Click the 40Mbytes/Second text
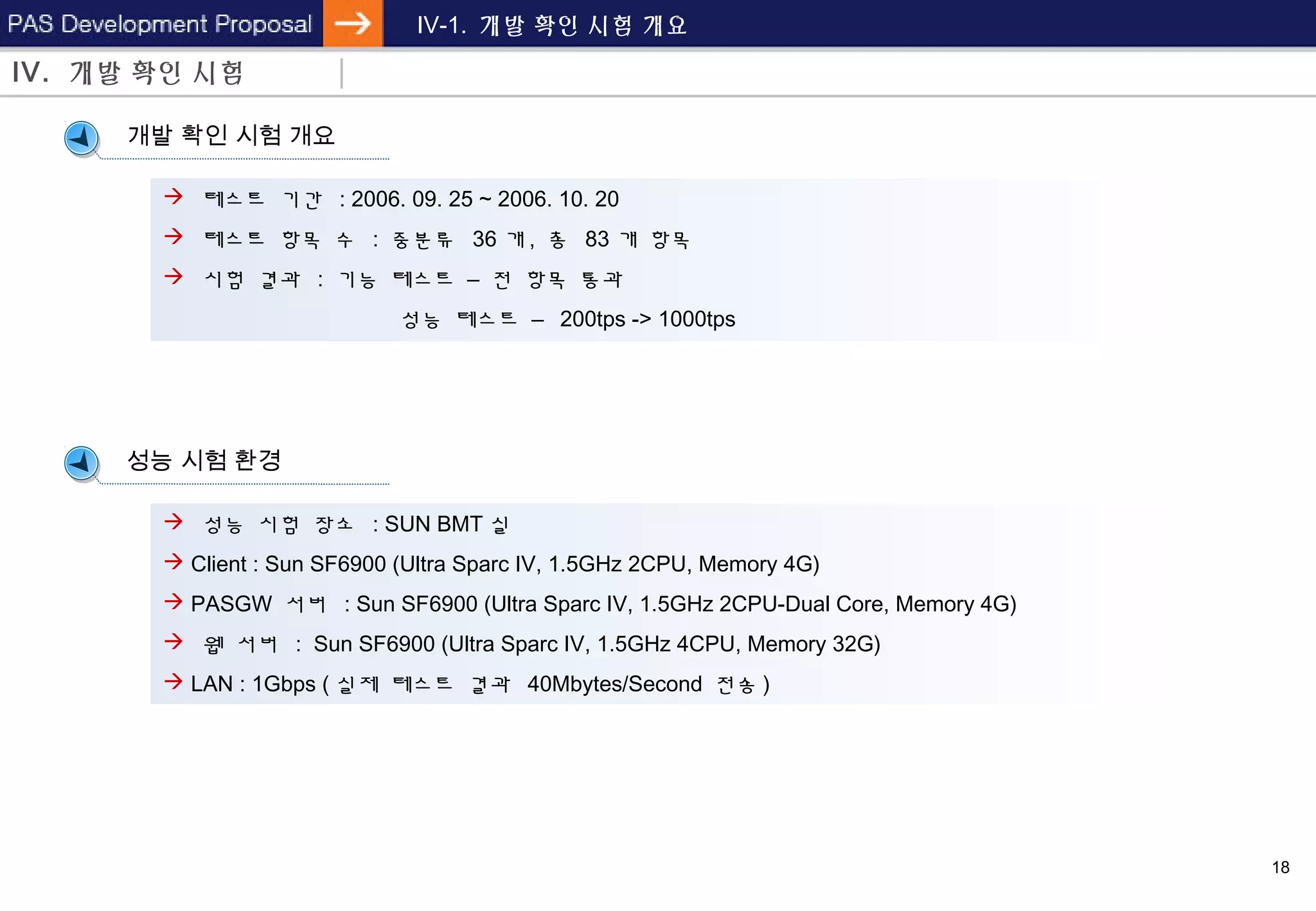Image resolution: width=1316 pixels, height=911 pixels. click(x=614, y=684)
